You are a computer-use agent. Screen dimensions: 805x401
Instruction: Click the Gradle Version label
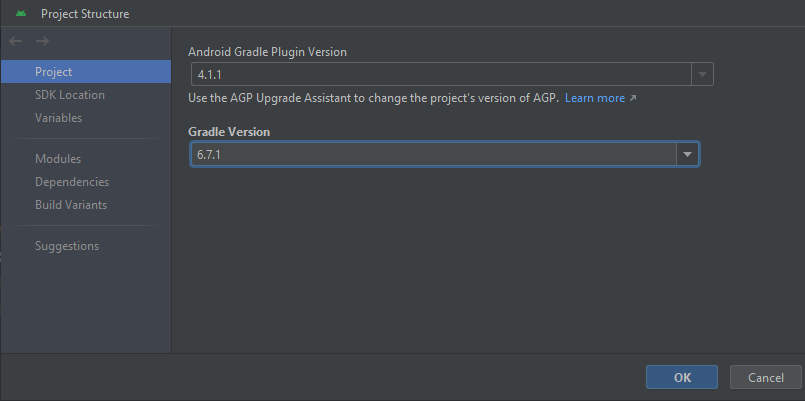(x=229, y=132)
